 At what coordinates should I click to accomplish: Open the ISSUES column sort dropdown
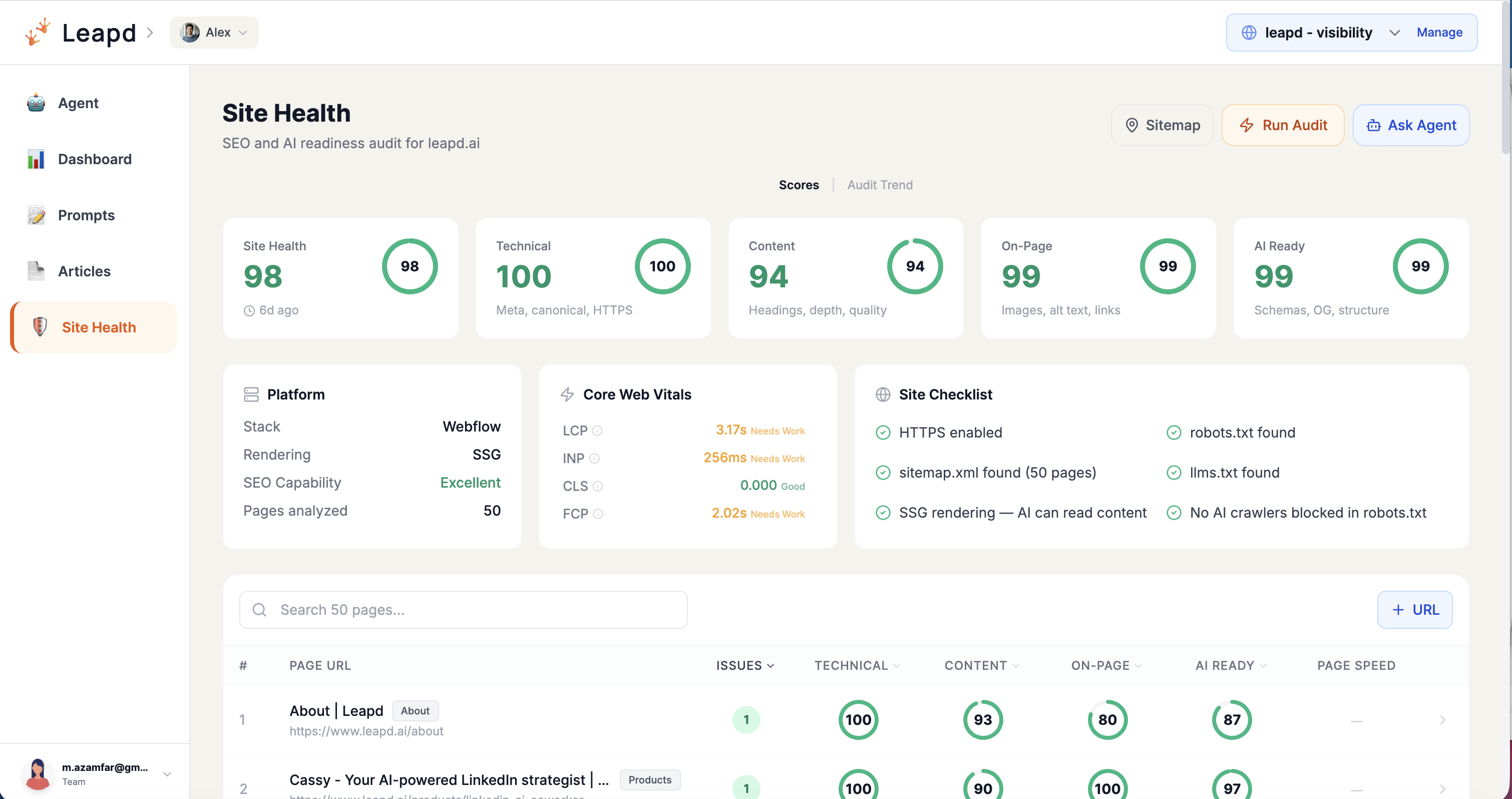point(771,665)
